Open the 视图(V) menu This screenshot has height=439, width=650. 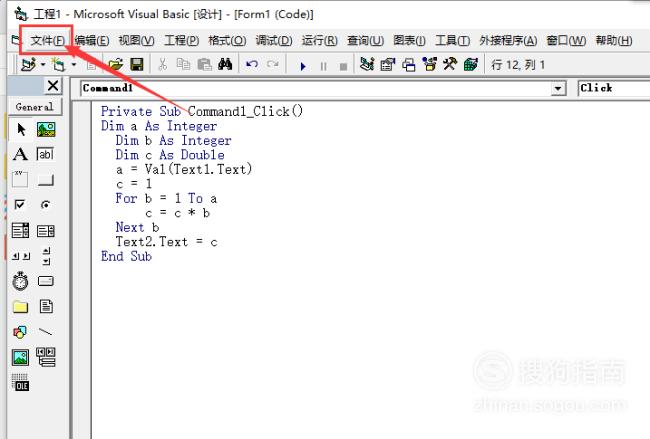[x=136, y=40]
